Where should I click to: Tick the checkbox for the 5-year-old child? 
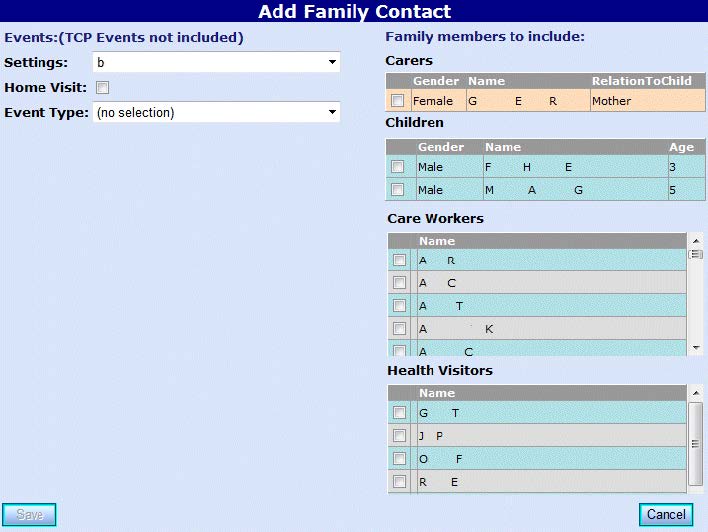(398, 190)
